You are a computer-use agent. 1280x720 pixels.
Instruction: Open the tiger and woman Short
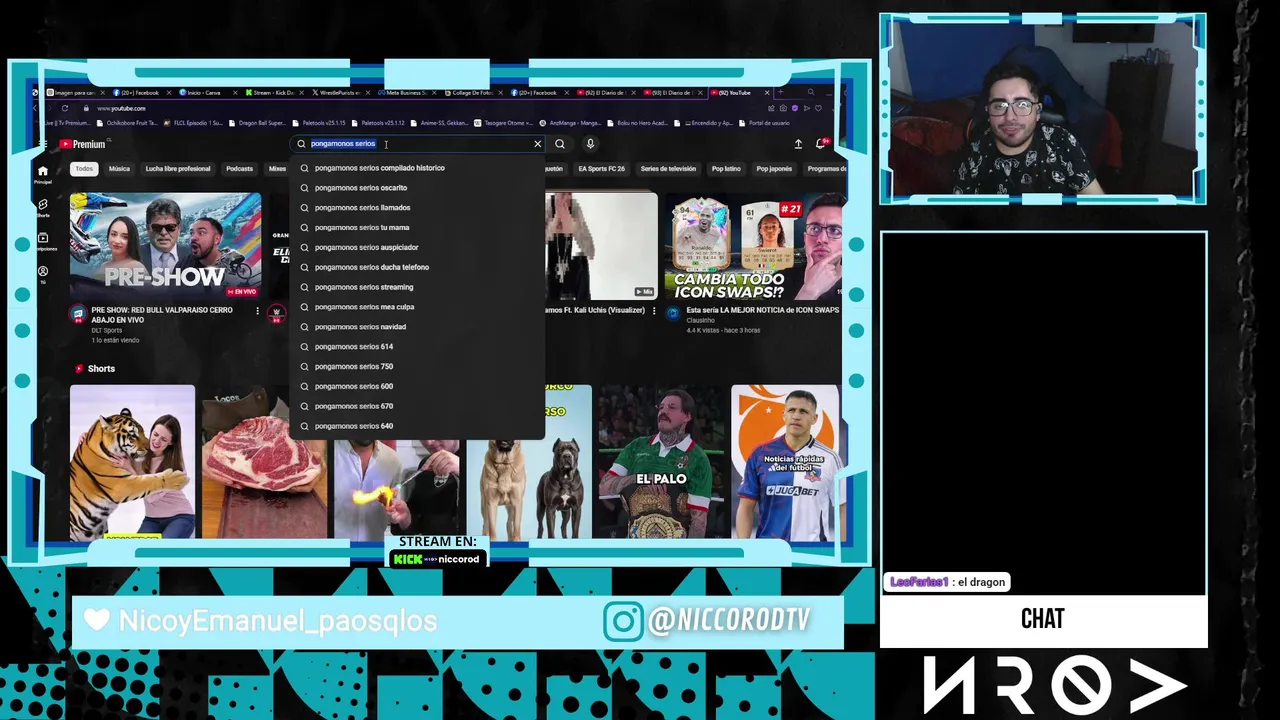(x=132, y=462)
